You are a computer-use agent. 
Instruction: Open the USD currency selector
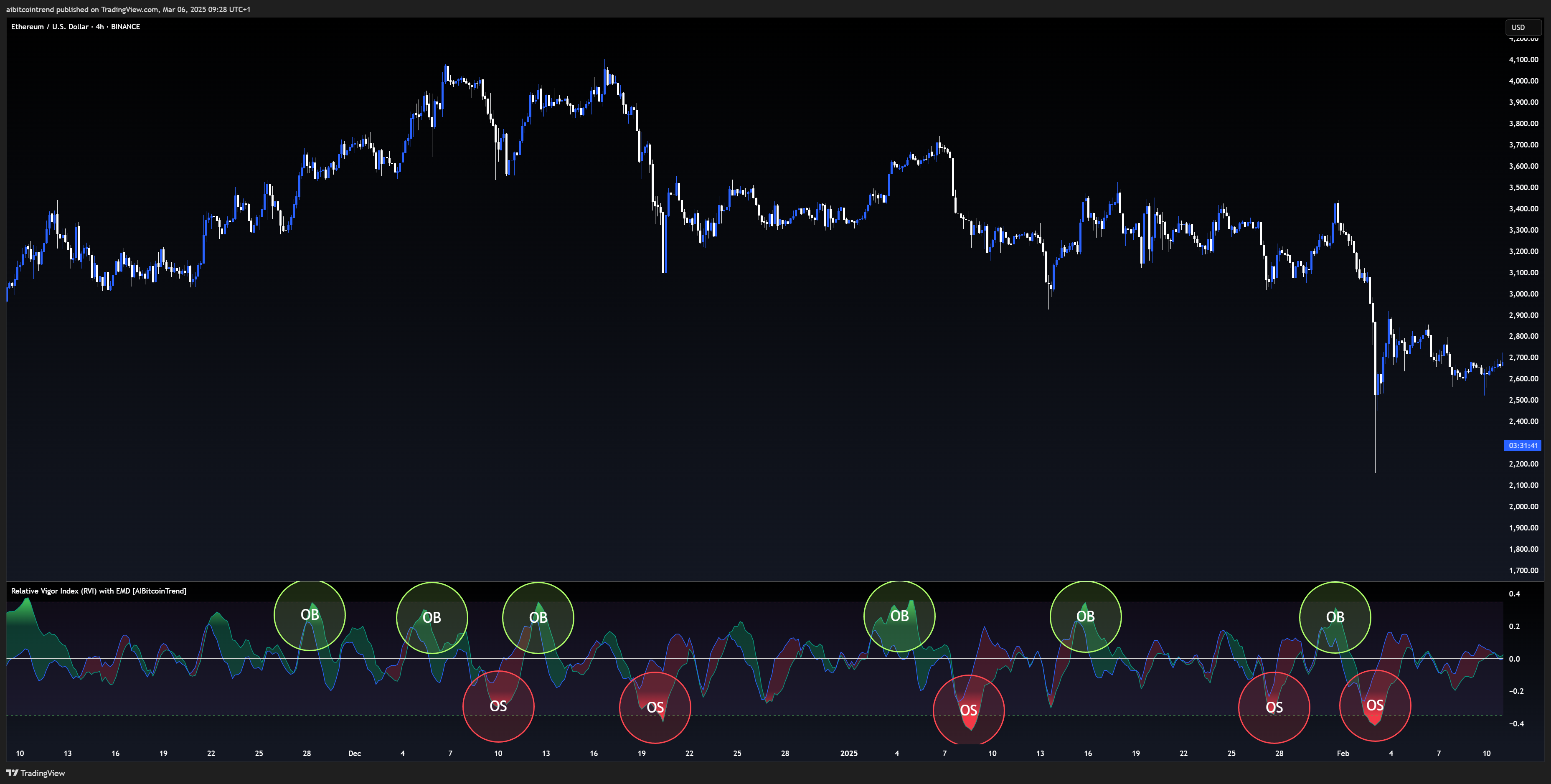[1523, 27]
